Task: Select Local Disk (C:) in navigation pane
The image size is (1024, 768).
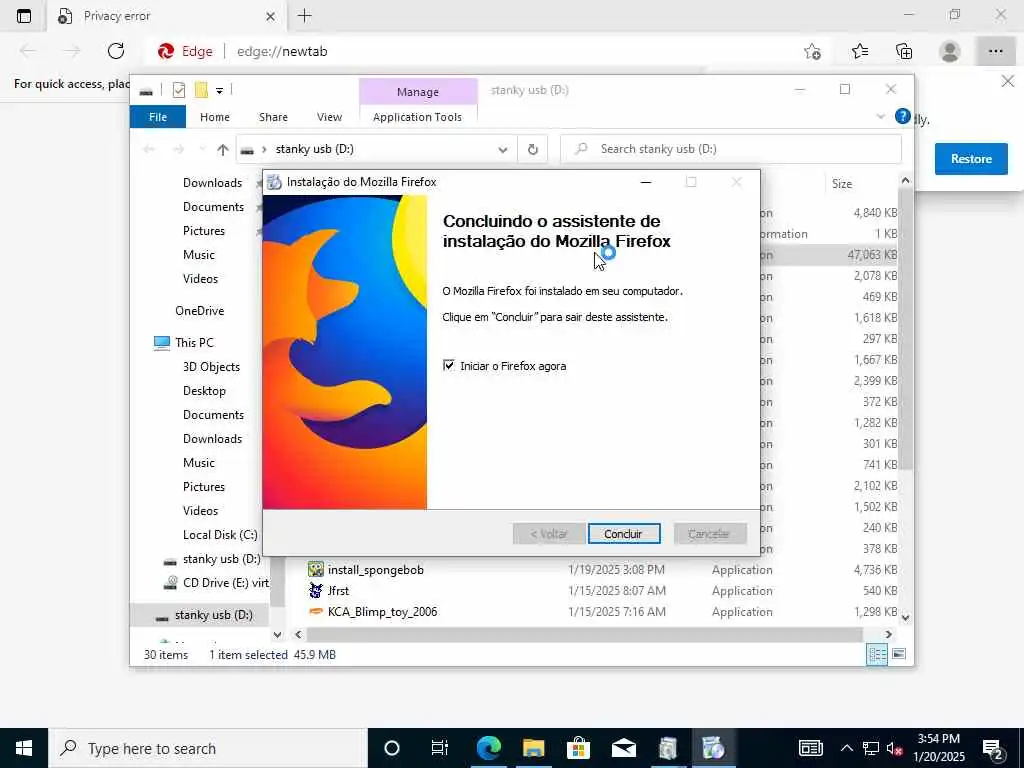Action: (x=219, y=535)
